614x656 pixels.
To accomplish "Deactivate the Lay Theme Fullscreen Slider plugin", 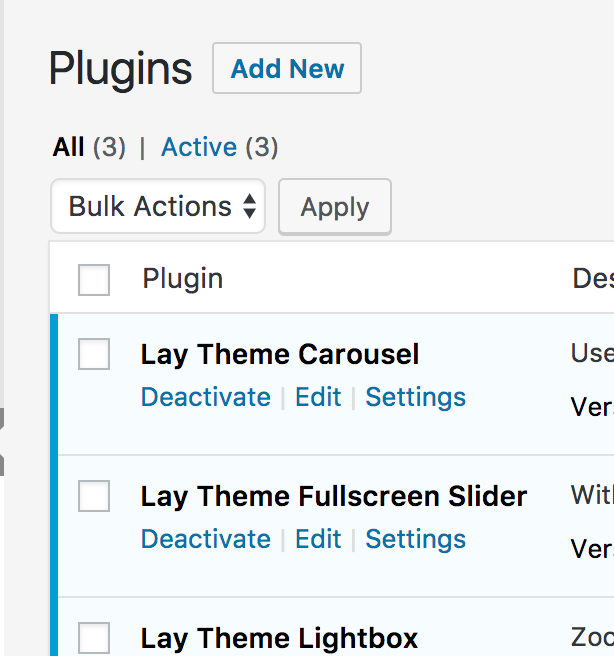I will click(205, 539).
